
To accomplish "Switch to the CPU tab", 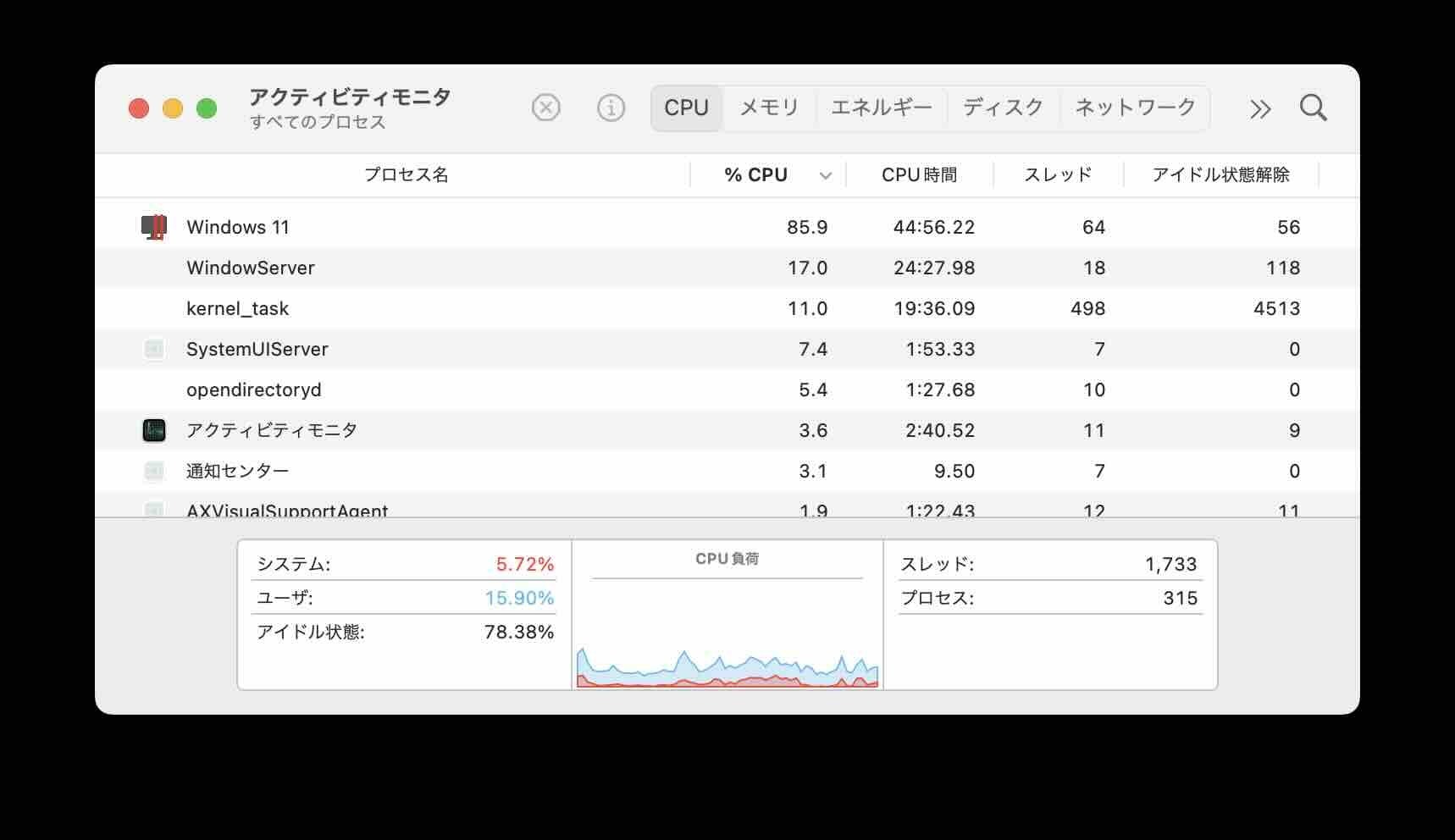I will click(x=686, y=108).
